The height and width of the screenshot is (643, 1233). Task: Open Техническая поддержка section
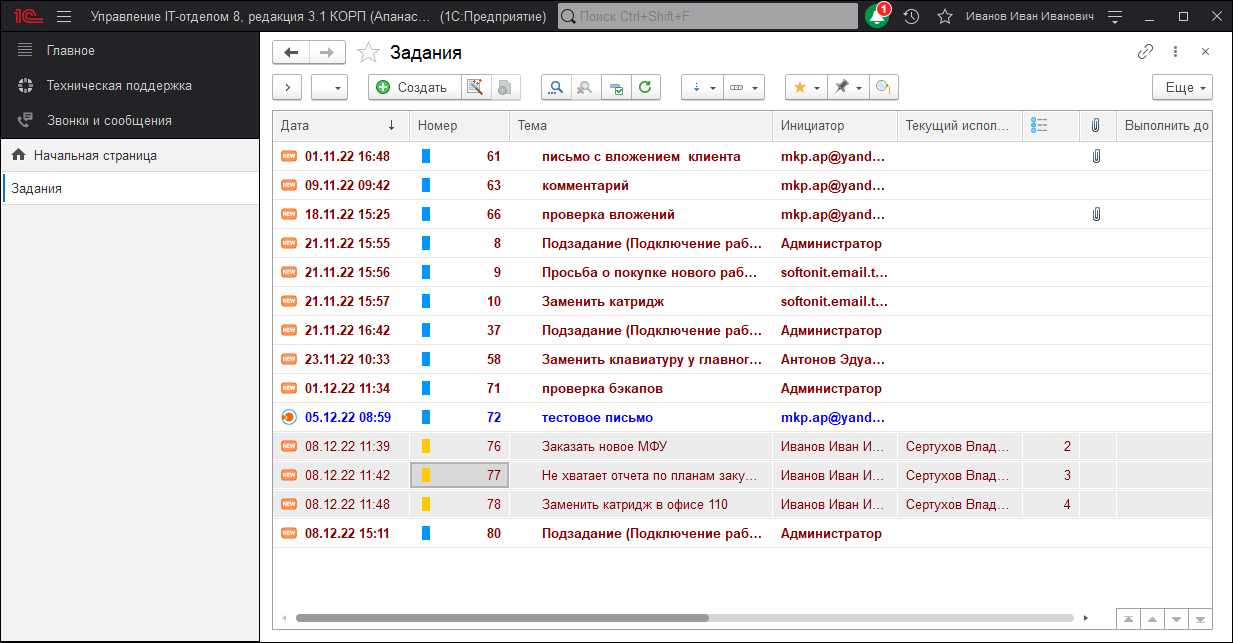119,85
